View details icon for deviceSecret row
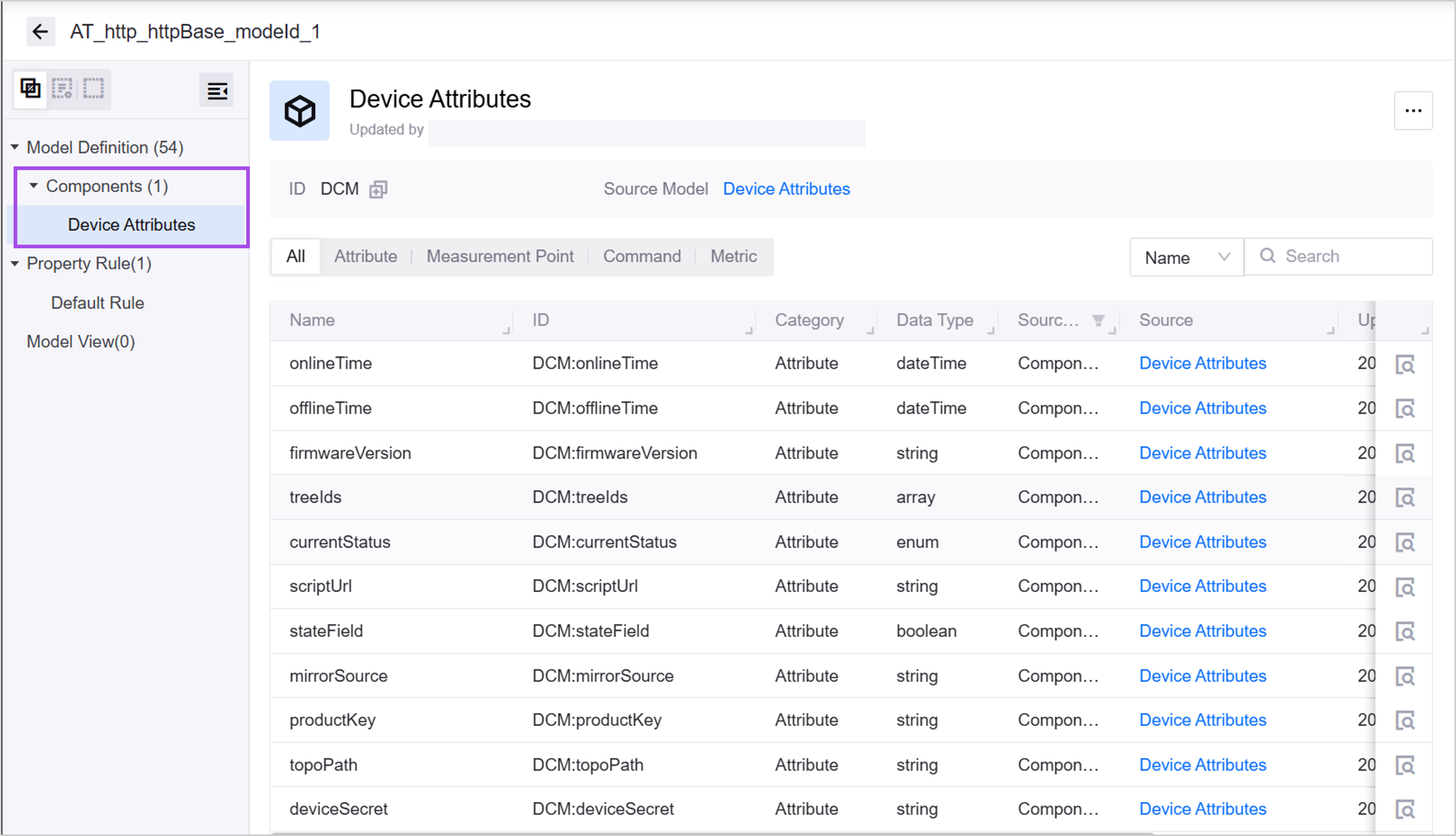 [x=1405, y=810]
